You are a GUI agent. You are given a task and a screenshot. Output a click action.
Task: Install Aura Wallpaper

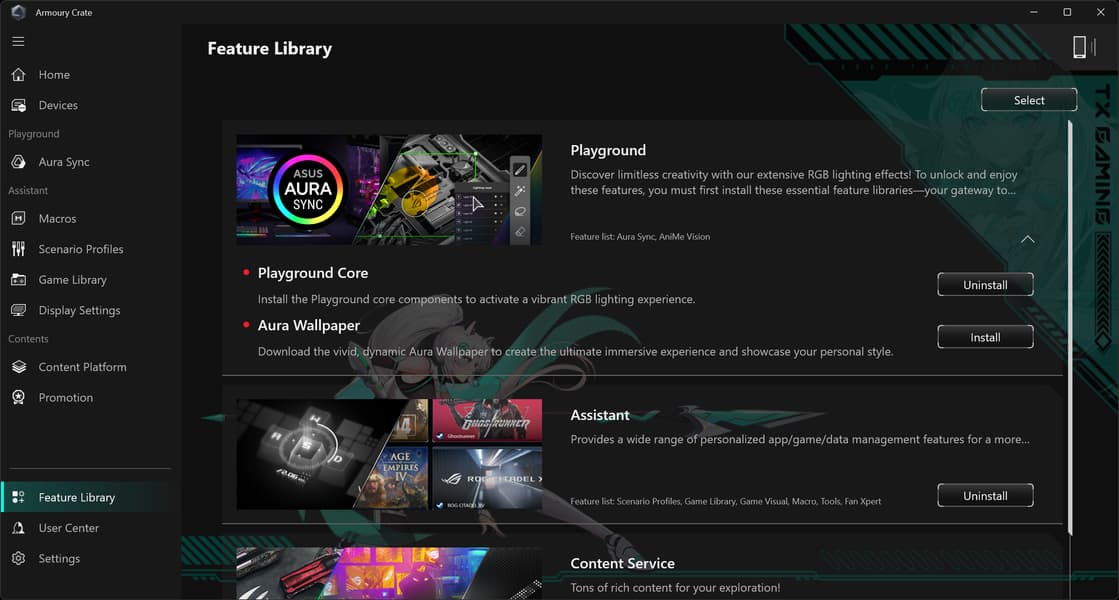pyautogui.click(x=985, y=337)
